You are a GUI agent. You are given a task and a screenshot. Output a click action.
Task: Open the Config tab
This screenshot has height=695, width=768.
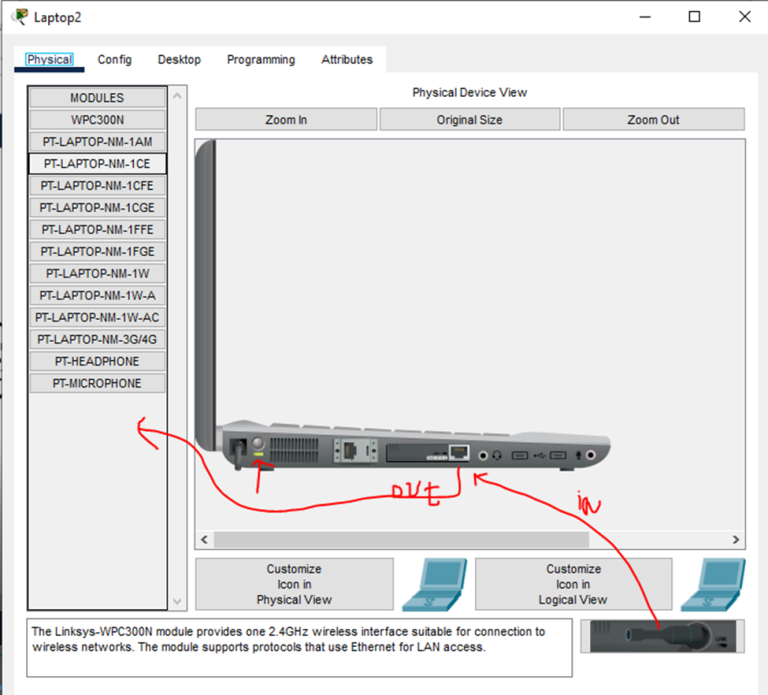pos(115,60)
